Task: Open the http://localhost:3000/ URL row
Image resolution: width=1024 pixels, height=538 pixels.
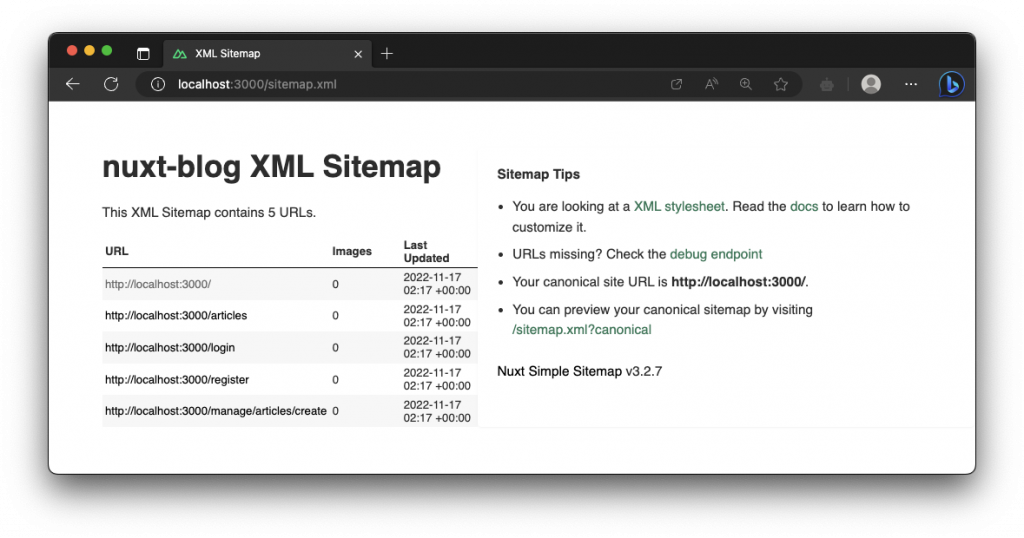Action: click(158, 284)
